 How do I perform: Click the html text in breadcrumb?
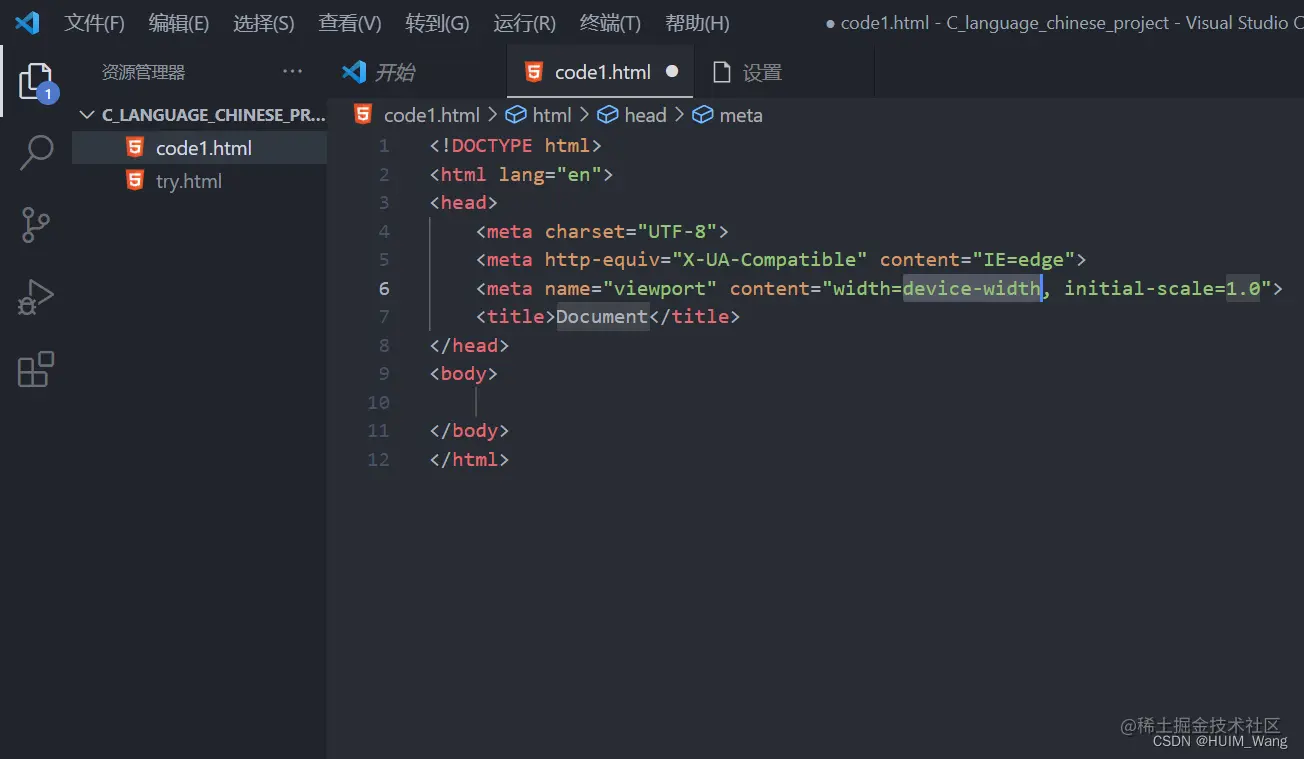(x=552, y=115)
